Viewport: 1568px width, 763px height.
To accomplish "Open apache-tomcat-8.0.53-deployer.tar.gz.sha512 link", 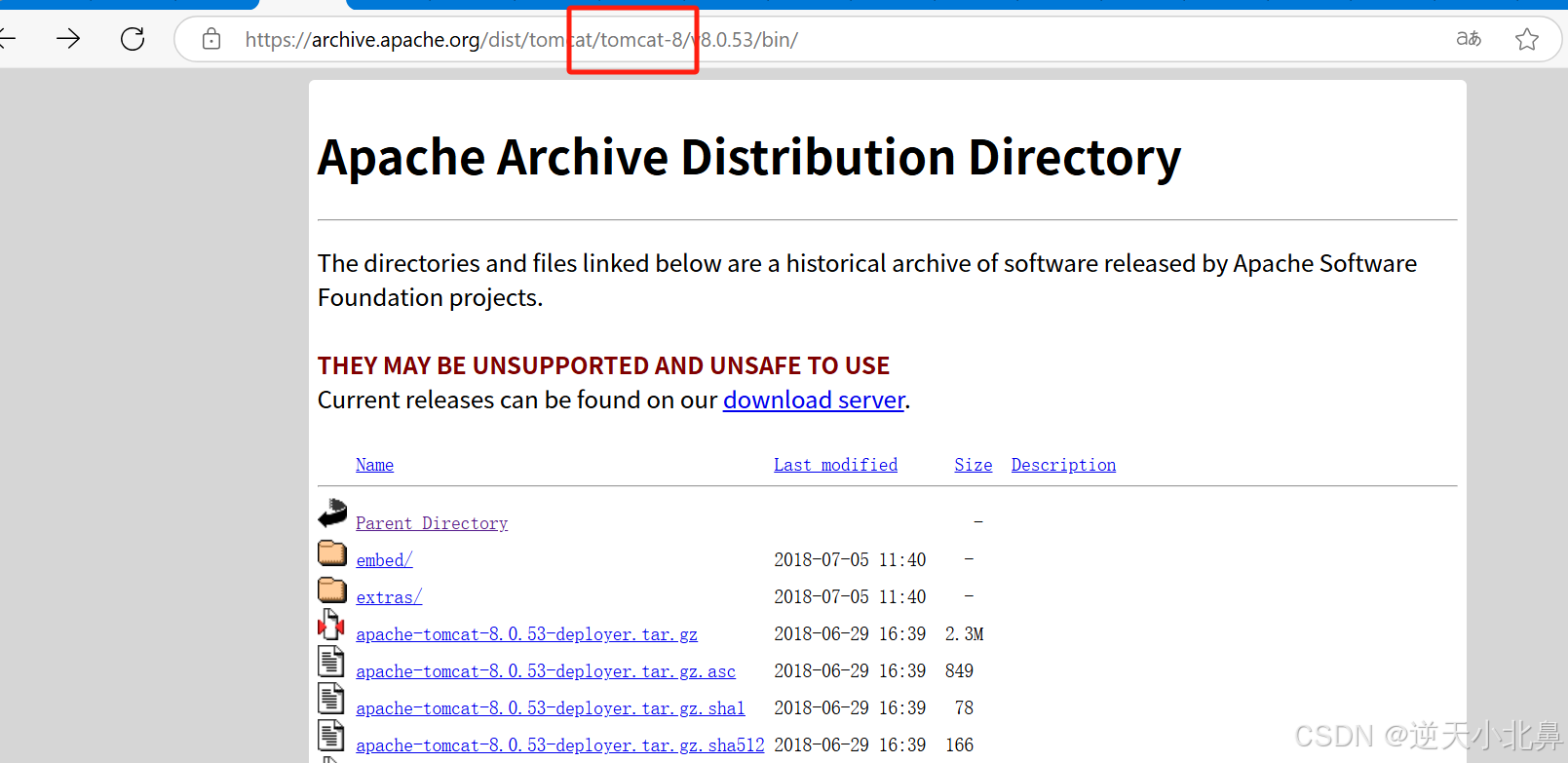I will 560,745.
